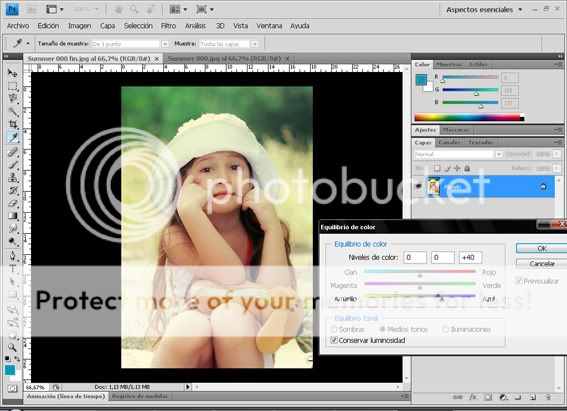Select the Clone Stamp tool

[x=13, y=177]
